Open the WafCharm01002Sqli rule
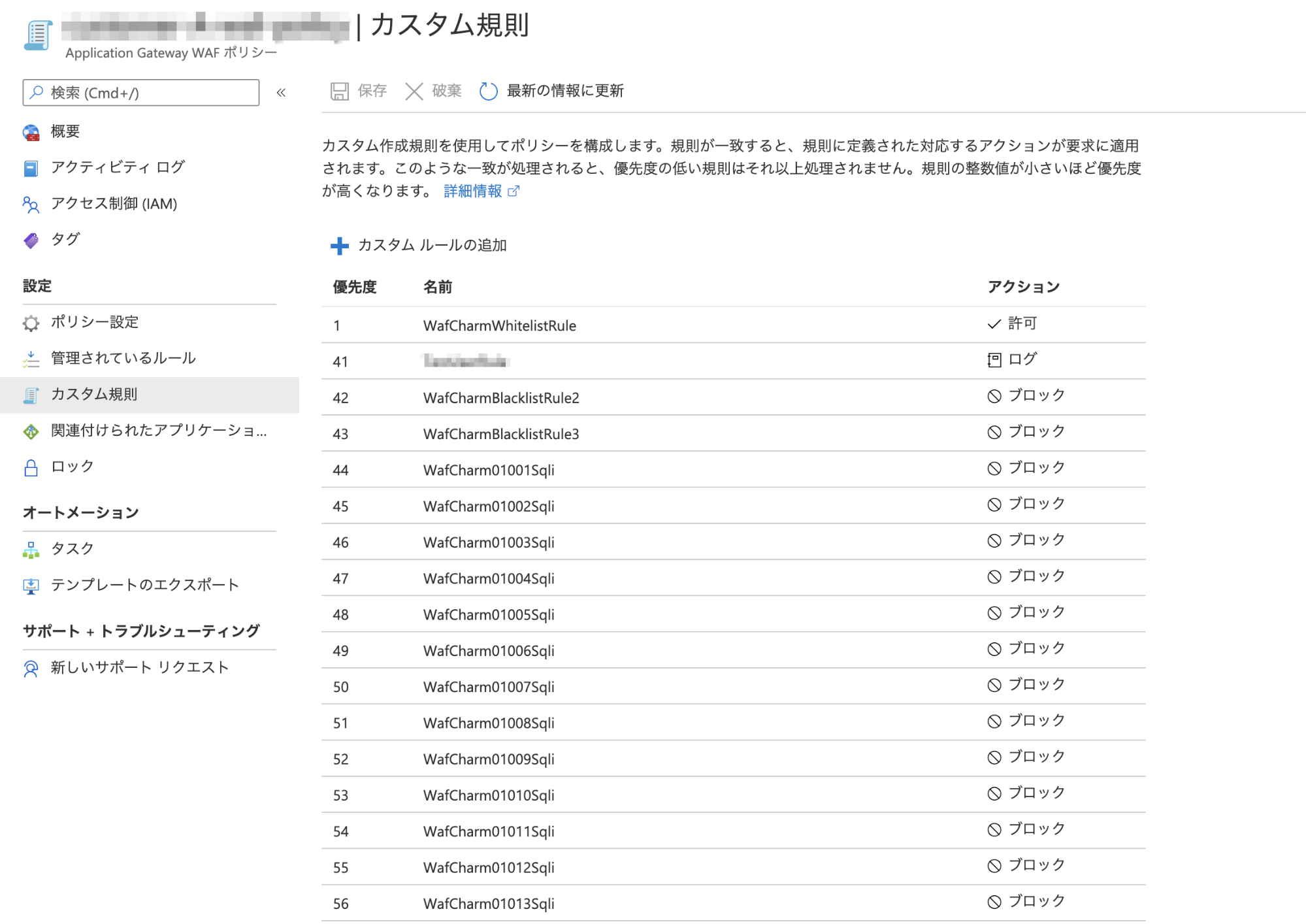 [x=489, y=506]
